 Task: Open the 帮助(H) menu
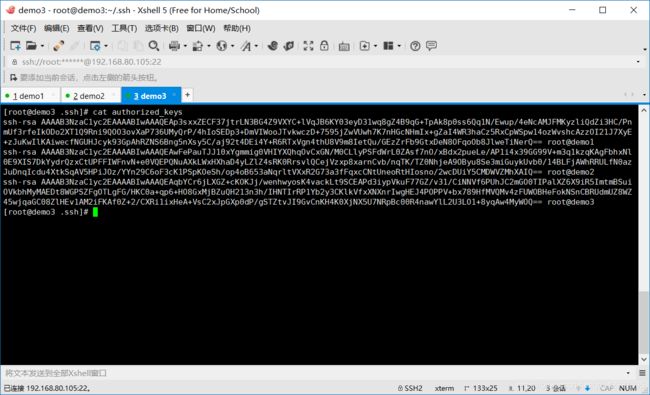237,28
